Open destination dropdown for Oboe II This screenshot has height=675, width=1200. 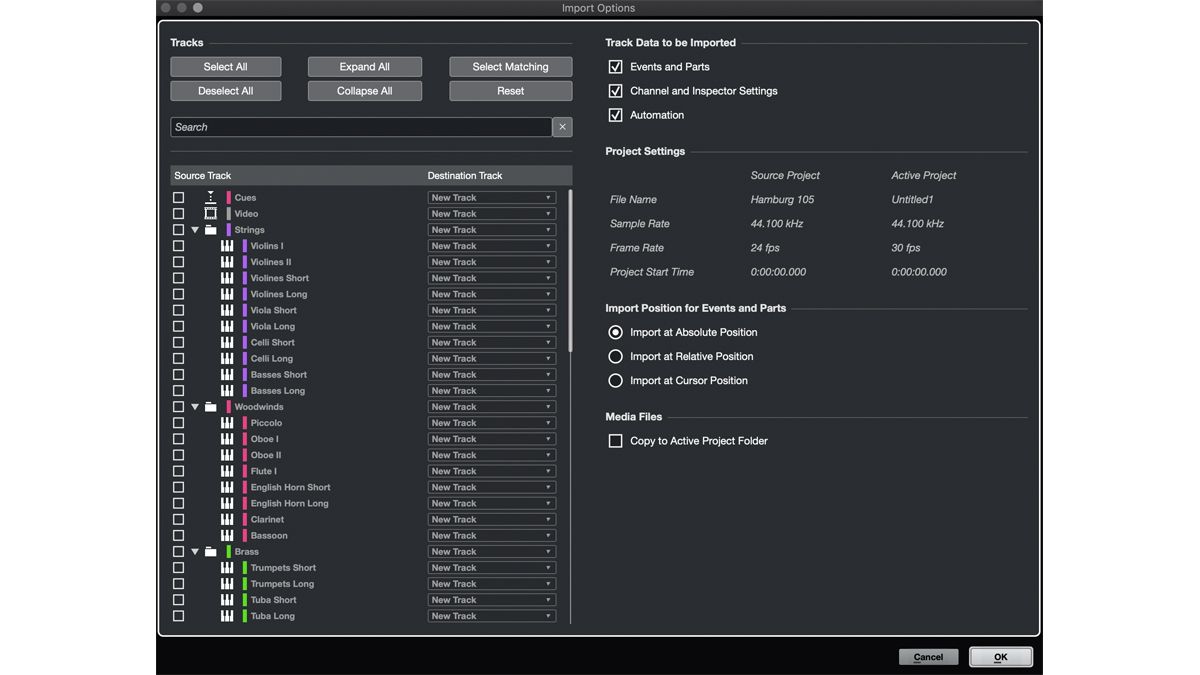(491, 455)
